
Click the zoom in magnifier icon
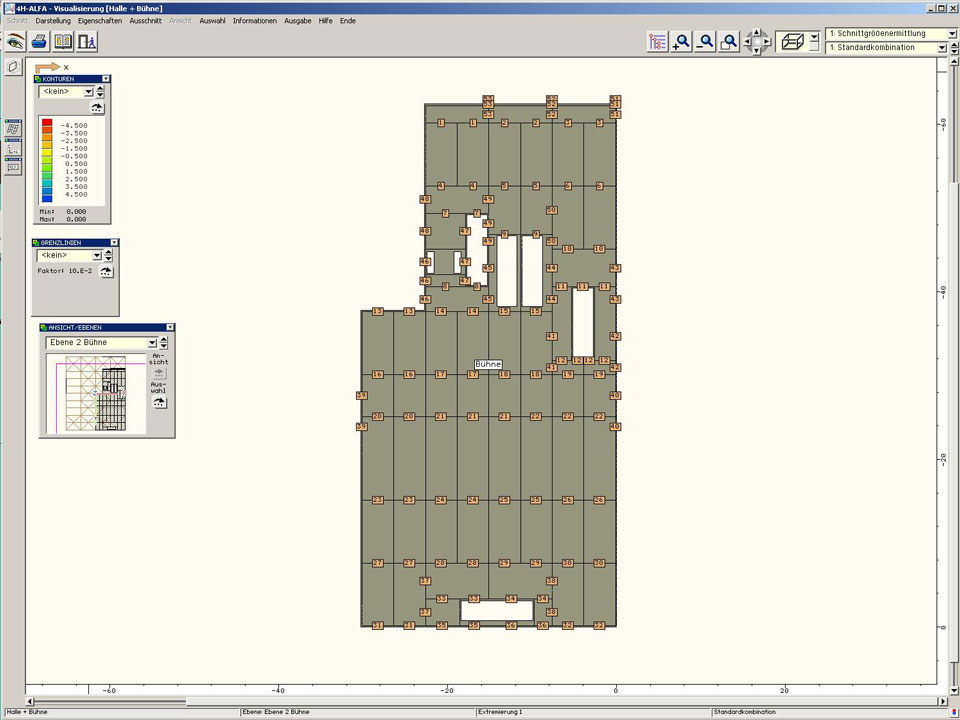[x=682, y=41]
